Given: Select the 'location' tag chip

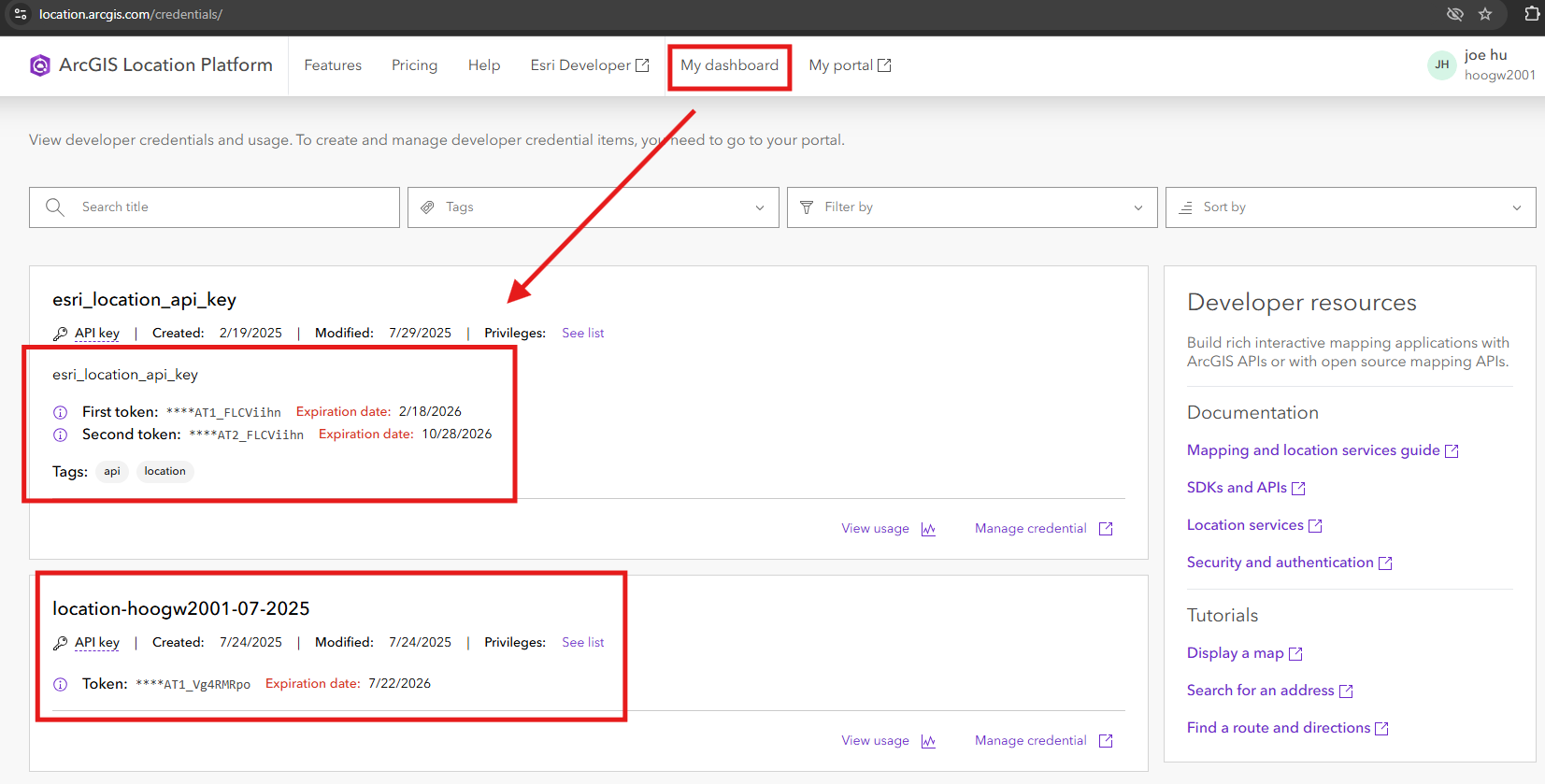Looking at the screenshot, I should pyautogui.click(x=165, y=472).
